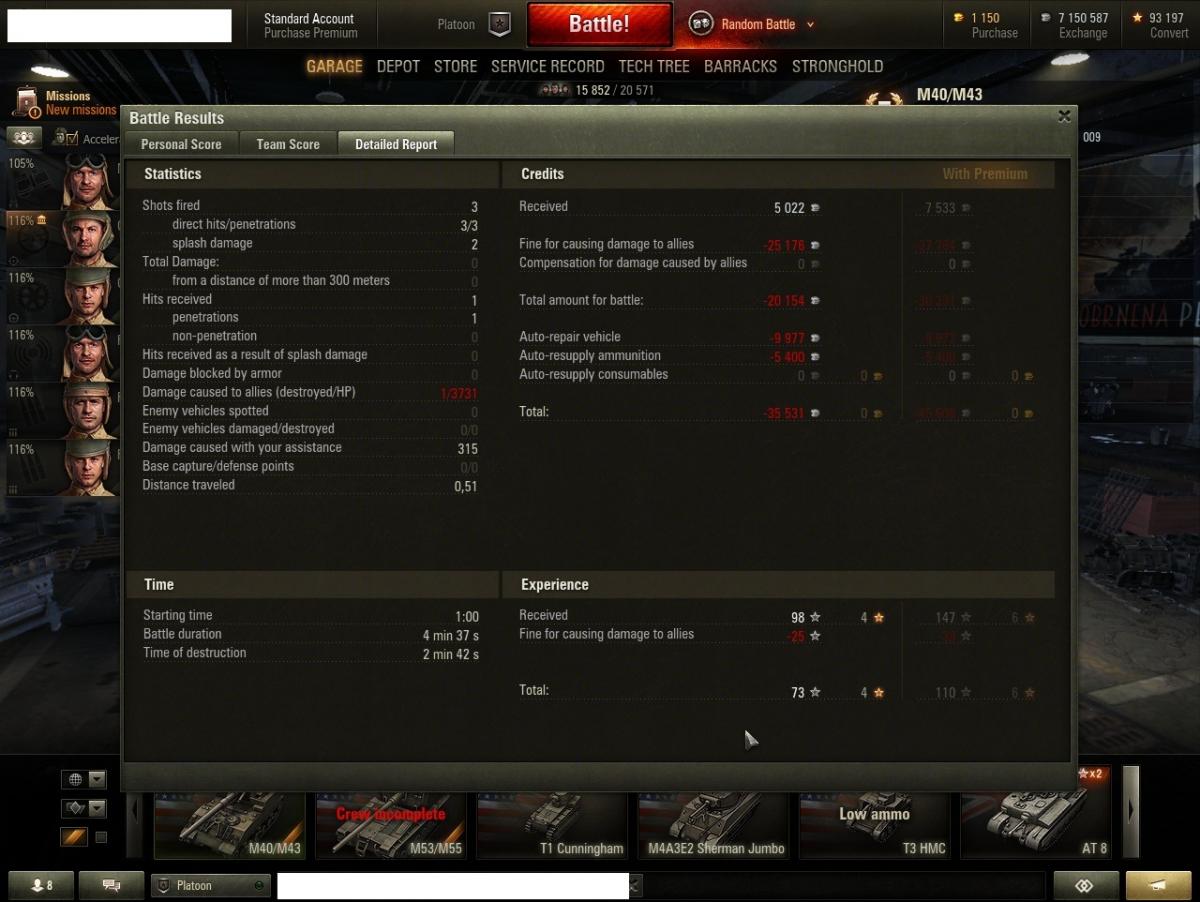Screen dimensions: 1200x902
Task: Expand the vehicle type filter dropdown
Action: [97, 808]
